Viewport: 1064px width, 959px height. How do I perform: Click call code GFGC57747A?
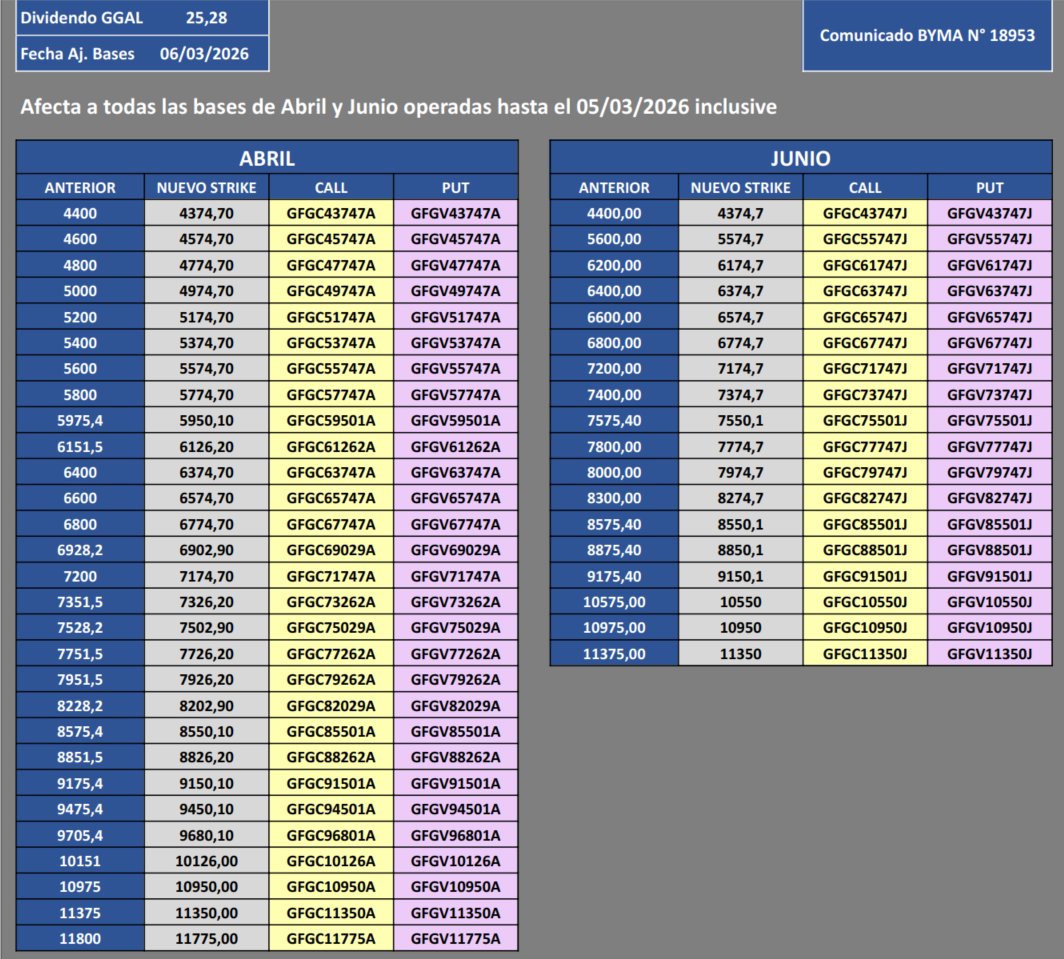330,395
